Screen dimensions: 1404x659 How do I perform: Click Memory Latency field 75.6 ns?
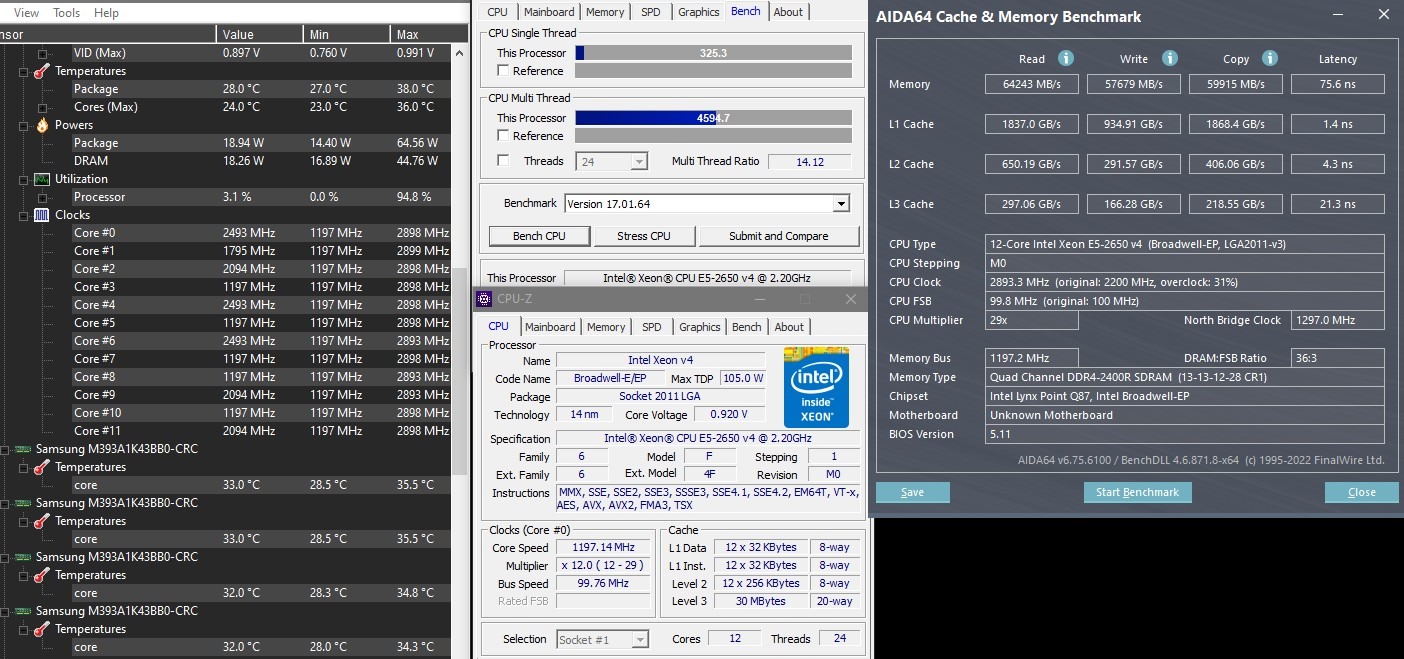point(1338,84)
